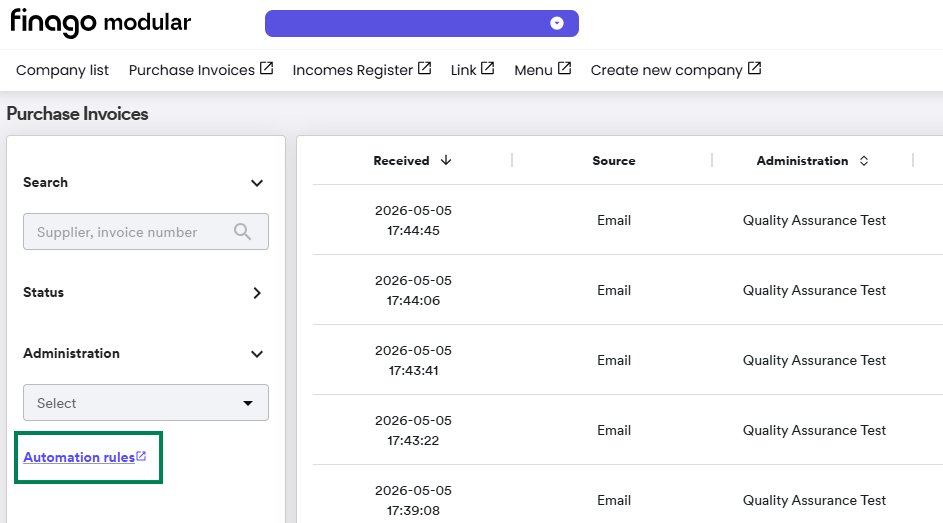Click the finago modular logo
This screenshot has width=943, height=523.
[x=100, y=23]
